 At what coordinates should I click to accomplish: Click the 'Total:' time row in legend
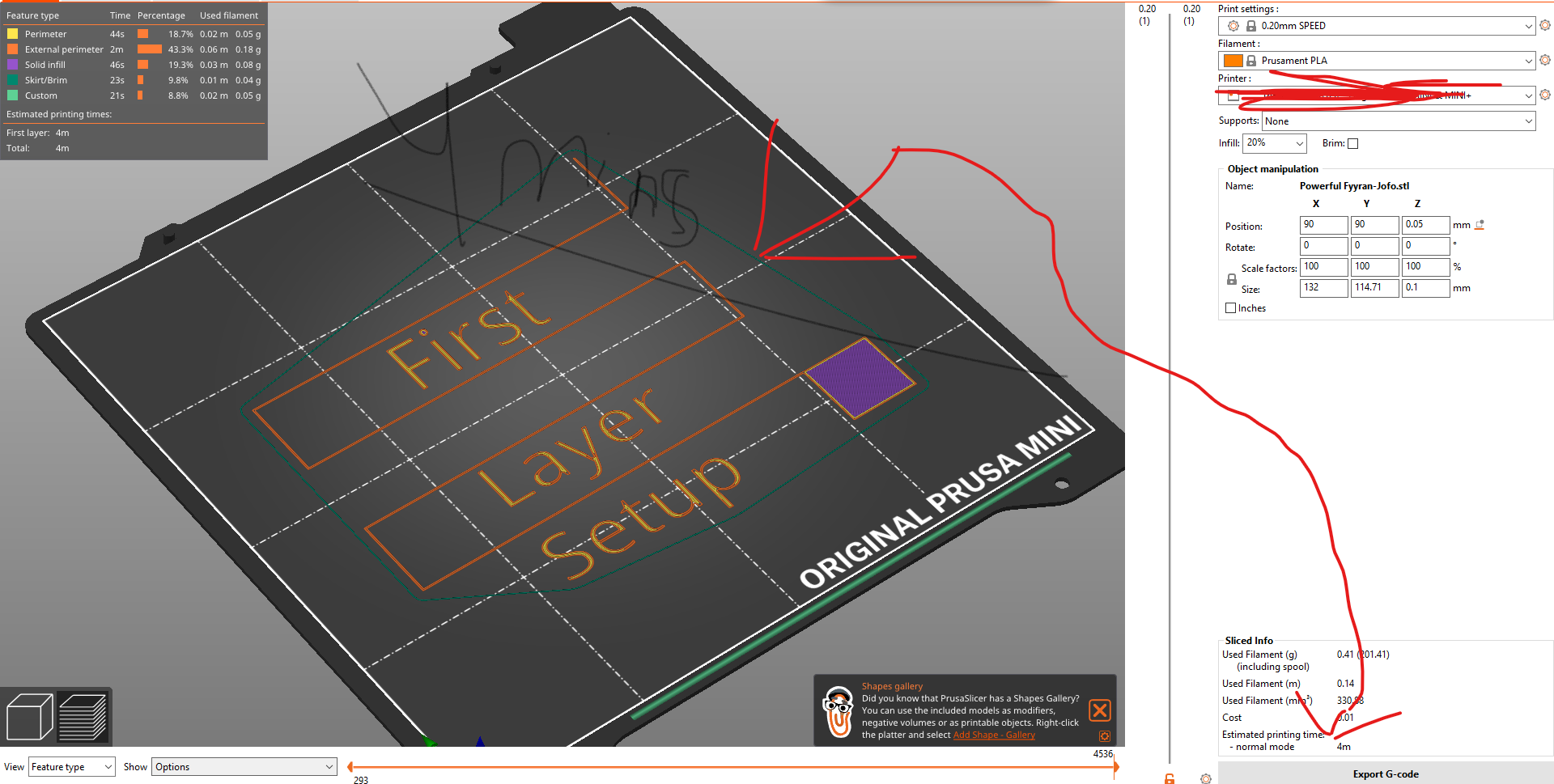pos(37,148)
